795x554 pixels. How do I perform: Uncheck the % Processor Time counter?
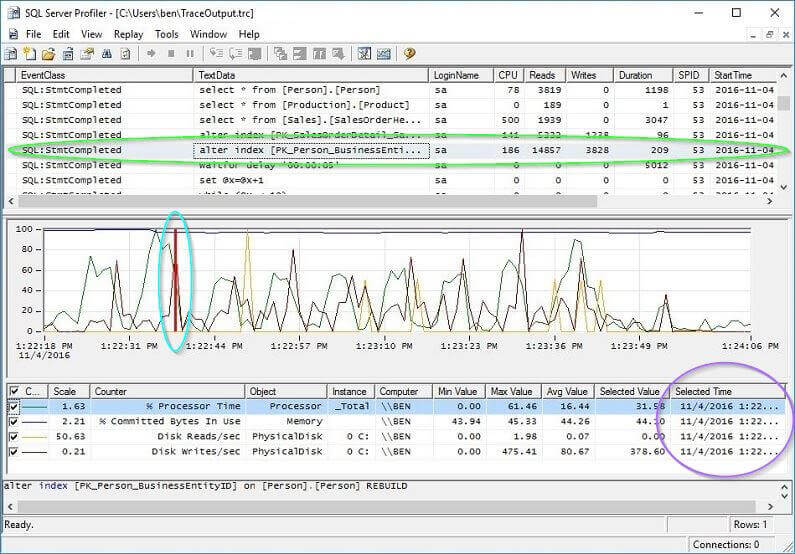point(14,407)
